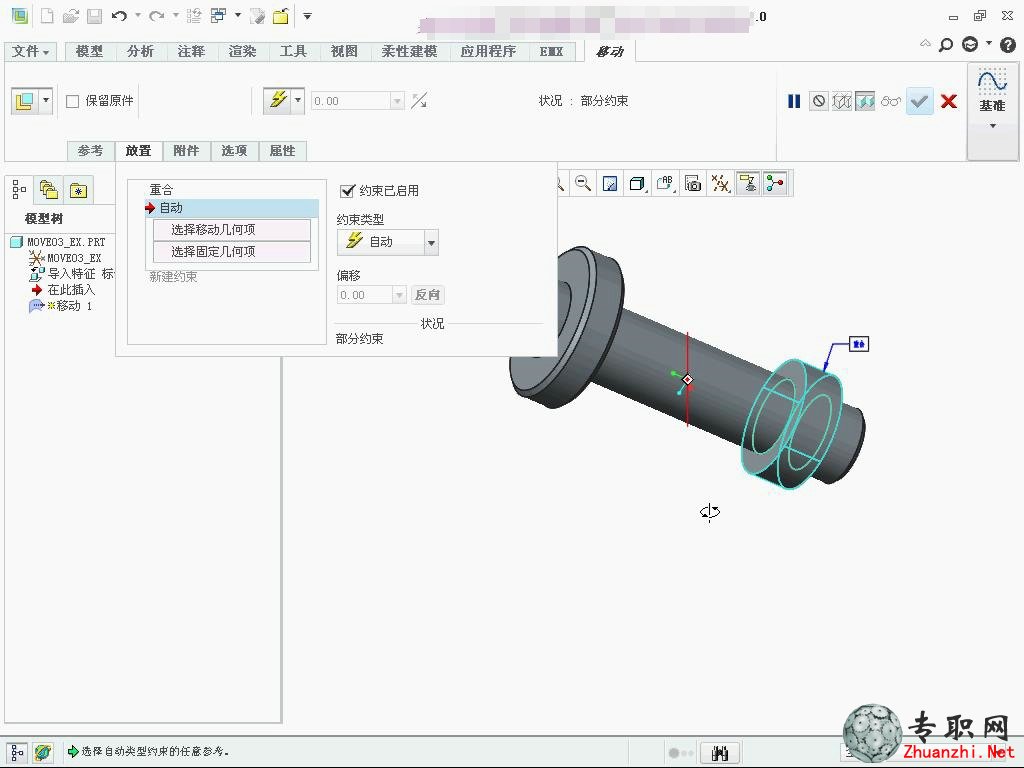Switch to the 视图 ribbon tab
This screenshot has width=1024, height=768.
[344, 51]
